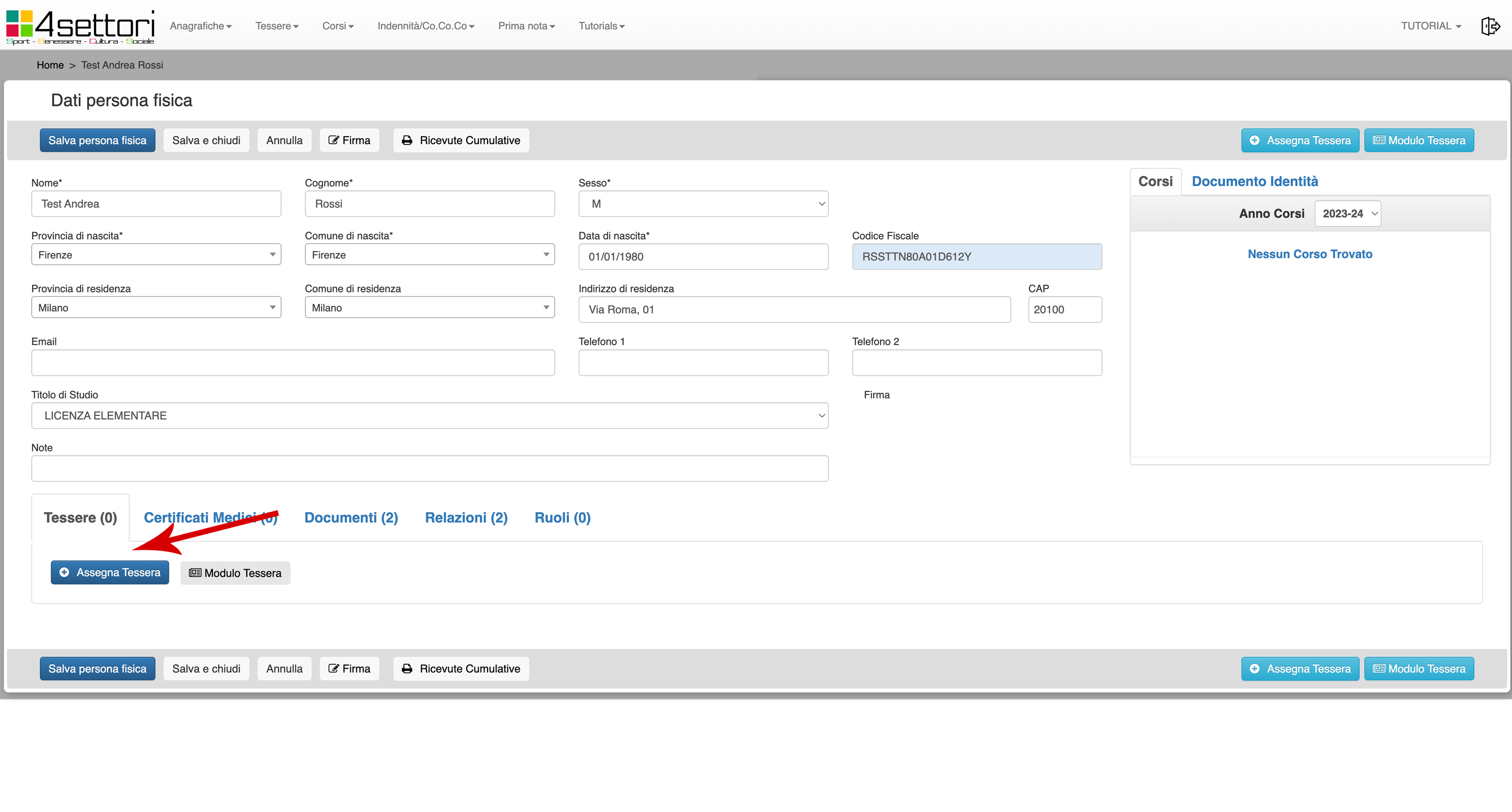Expand the Provincia di nascita combo box

[156, 255]
